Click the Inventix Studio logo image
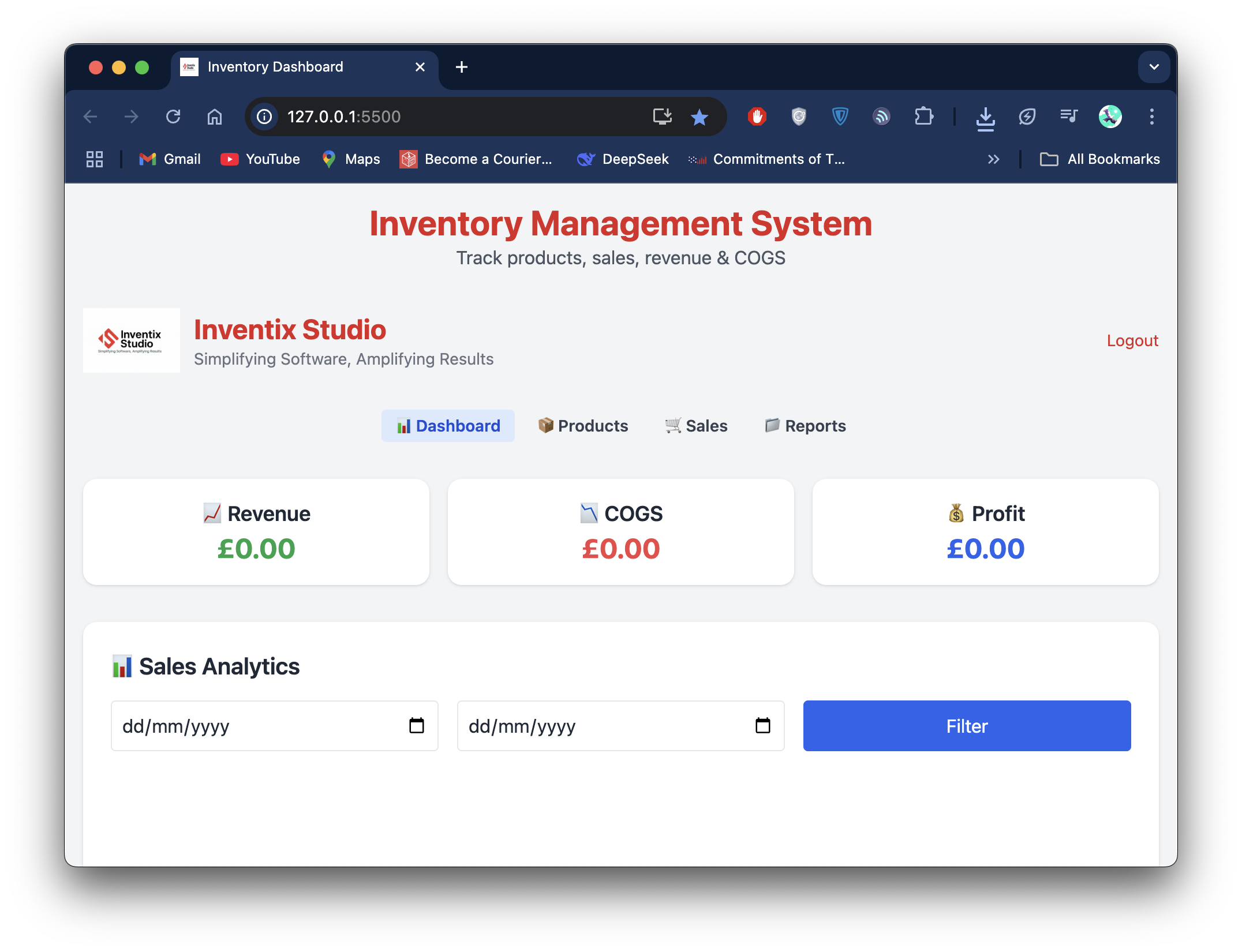 coord(132,340)
